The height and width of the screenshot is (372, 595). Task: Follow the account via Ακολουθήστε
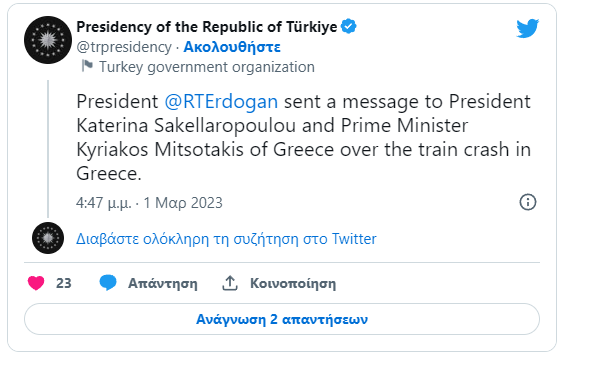[232, 47]
